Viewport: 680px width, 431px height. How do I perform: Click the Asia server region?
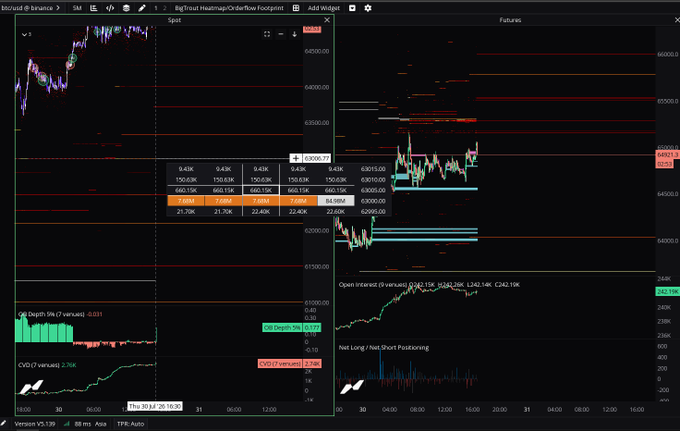[101, 424]
